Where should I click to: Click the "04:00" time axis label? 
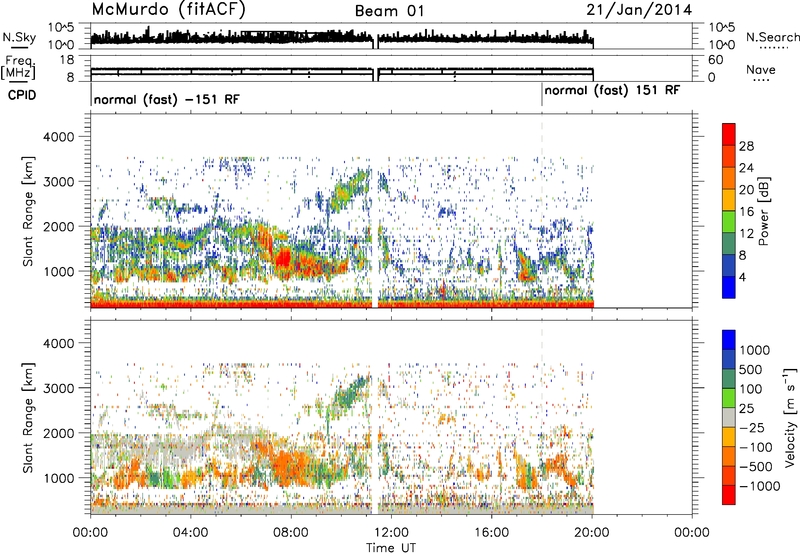click(x=190, y=532)
